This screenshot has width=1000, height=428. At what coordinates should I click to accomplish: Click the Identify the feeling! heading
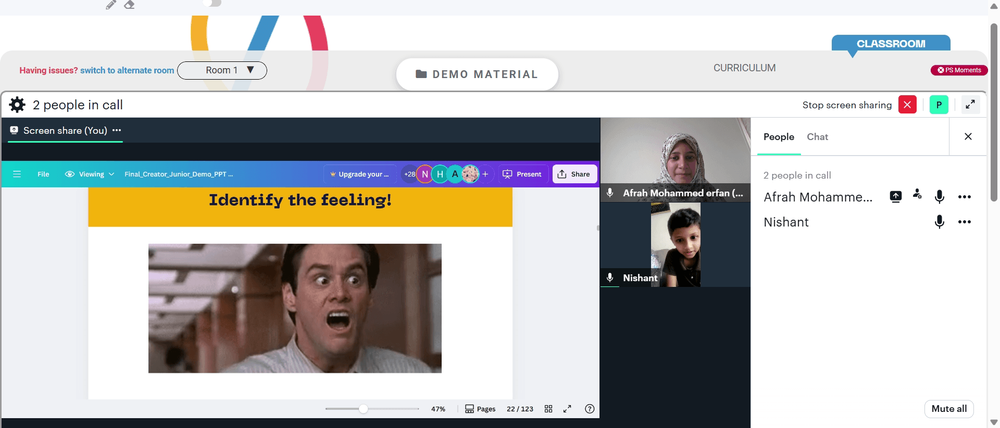(300, 200)
